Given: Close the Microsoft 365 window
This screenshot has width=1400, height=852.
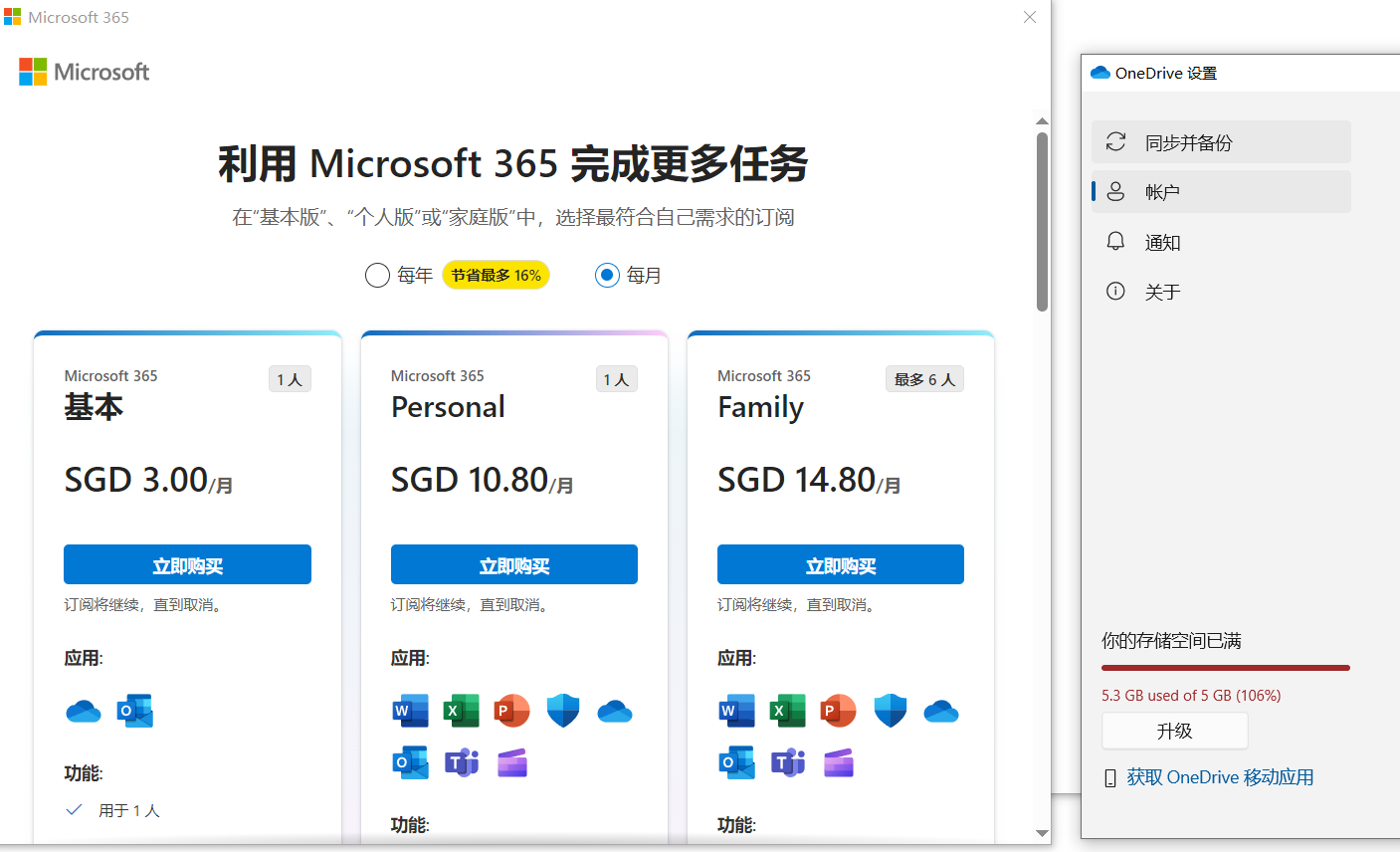Looking at the screenshot, I should coord(1030,17).
